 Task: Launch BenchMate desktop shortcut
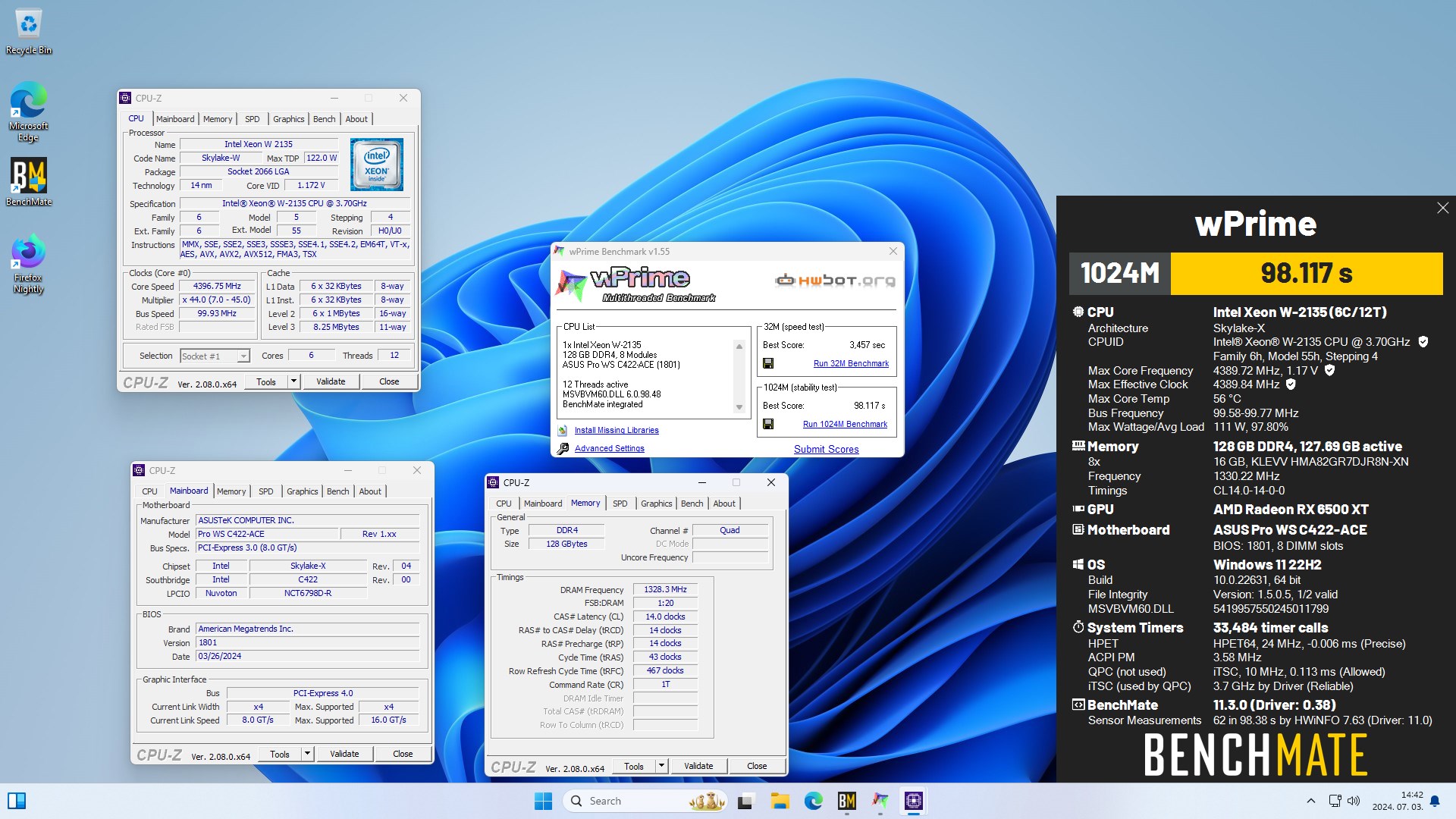pyautogui.click(x=29, y=182)
